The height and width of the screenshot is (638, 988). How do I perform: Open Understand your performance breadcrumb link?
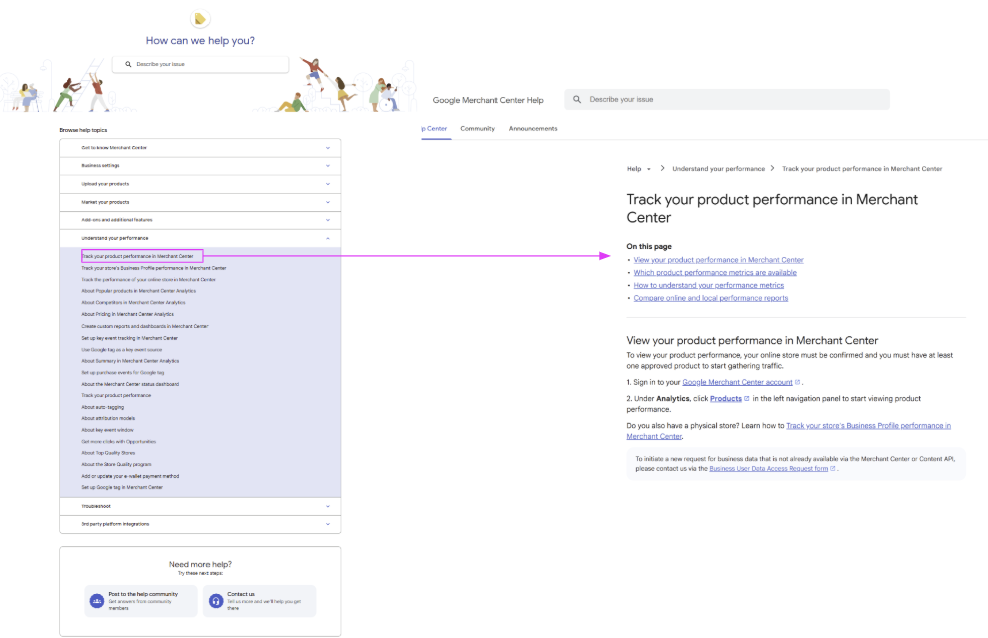click(x=718, y=169)
